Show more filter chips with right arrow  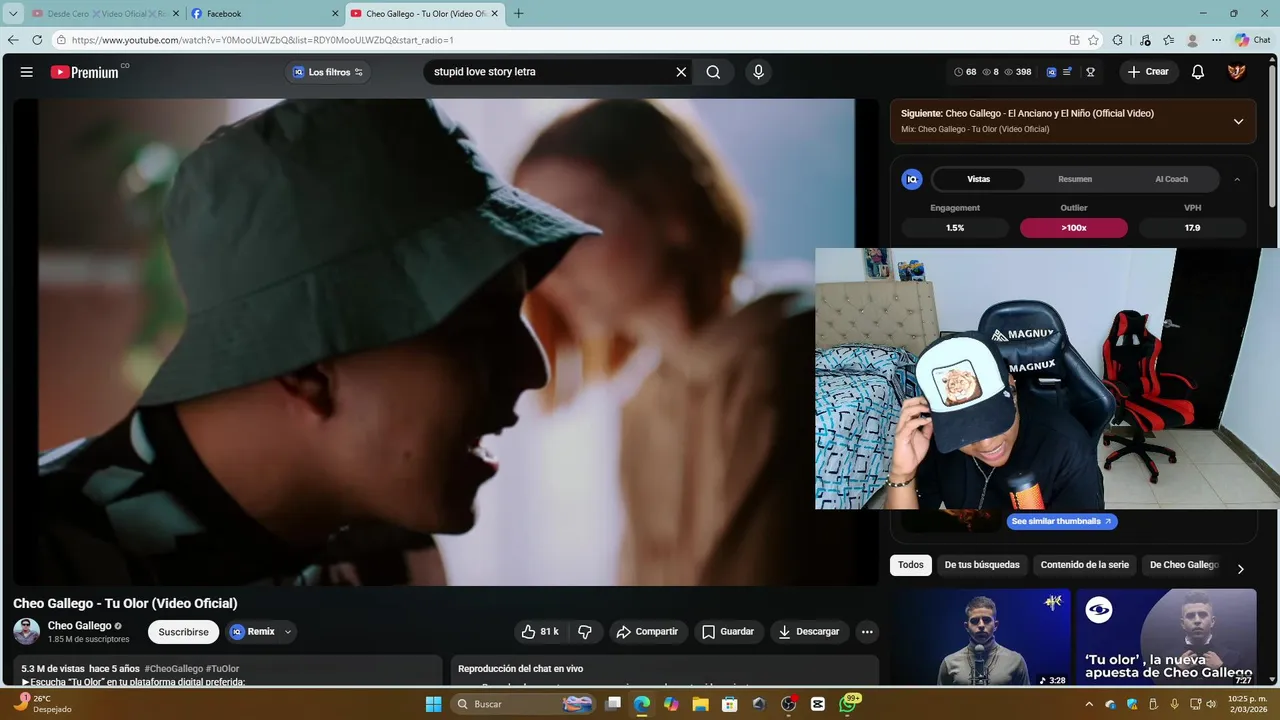point(1240,568)
